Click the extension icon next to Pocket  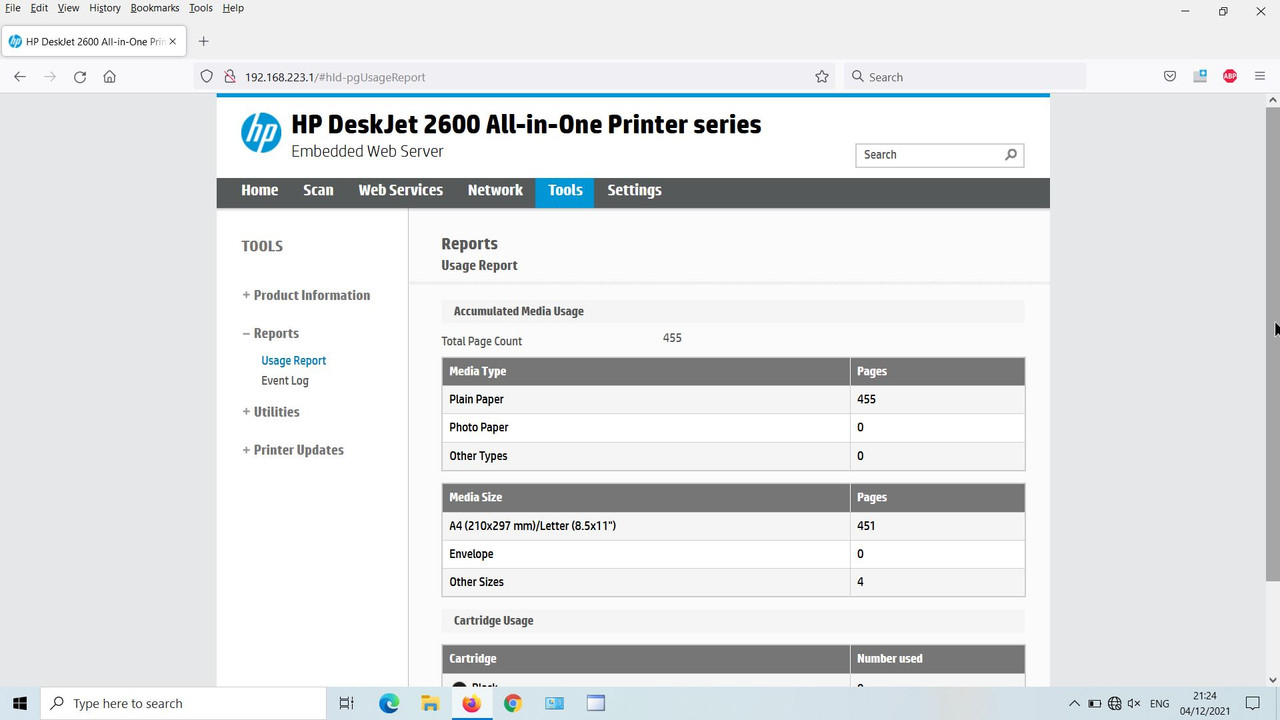pyautogui.click(x=1200, y=77)
